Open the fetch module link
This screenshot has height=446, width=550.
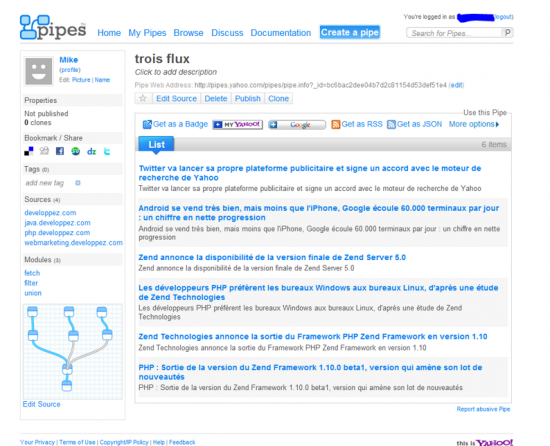click(32, 273)
